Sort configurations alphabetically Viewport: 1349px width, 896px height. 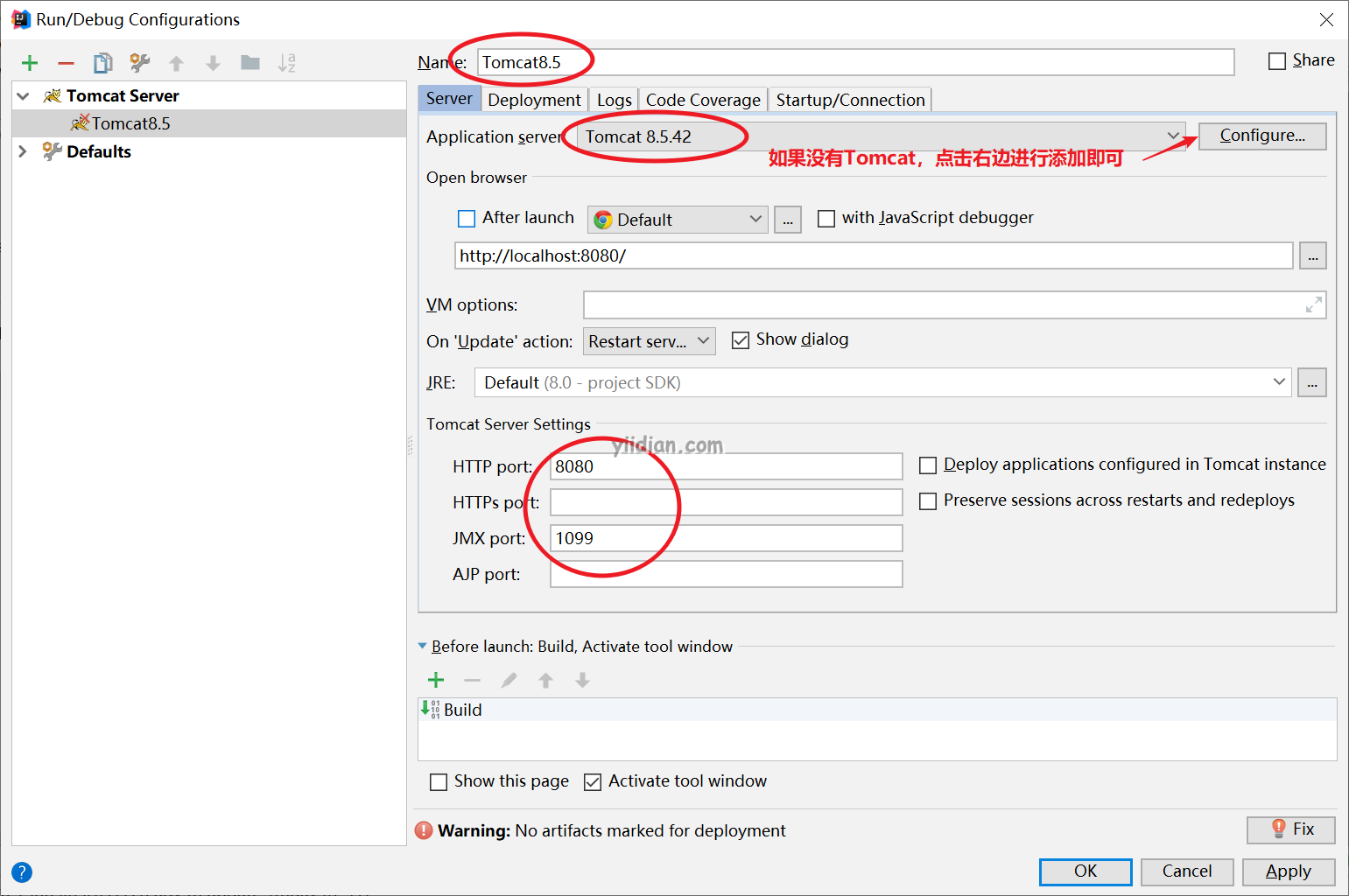click(x=287, y=63)
